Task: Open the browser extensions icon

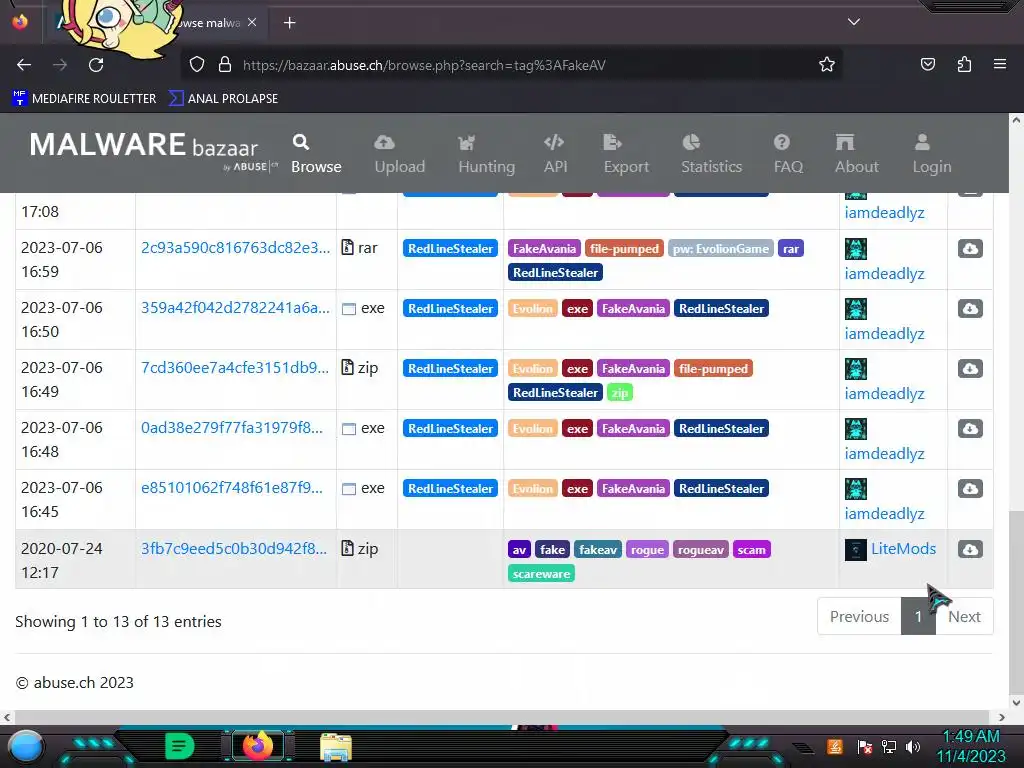Action: point(964,64)
